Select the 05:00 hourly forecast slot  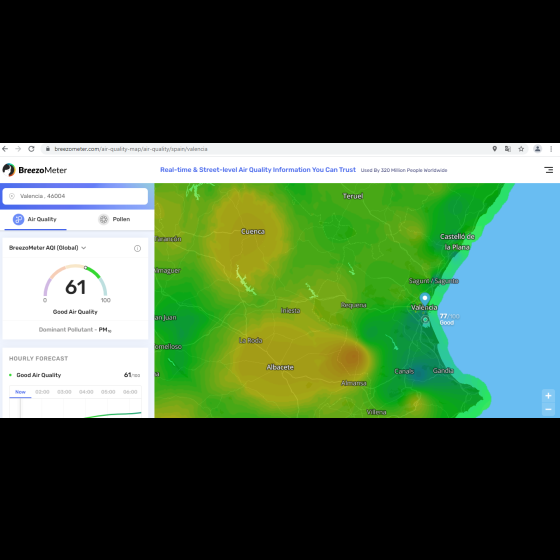point(108,392)
